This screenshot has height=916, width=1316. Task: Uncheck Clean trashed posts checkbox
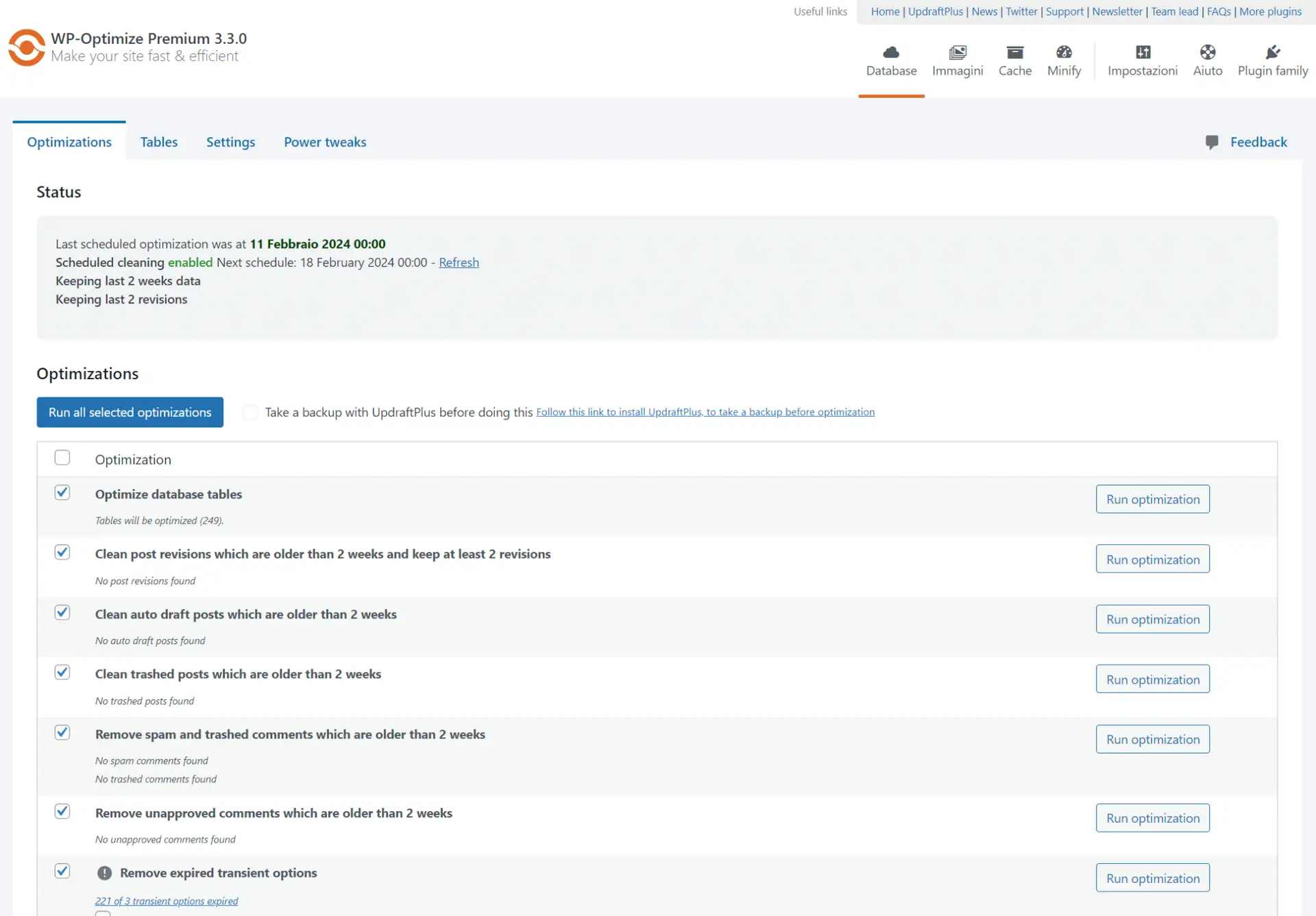click(x=62, y=672)
